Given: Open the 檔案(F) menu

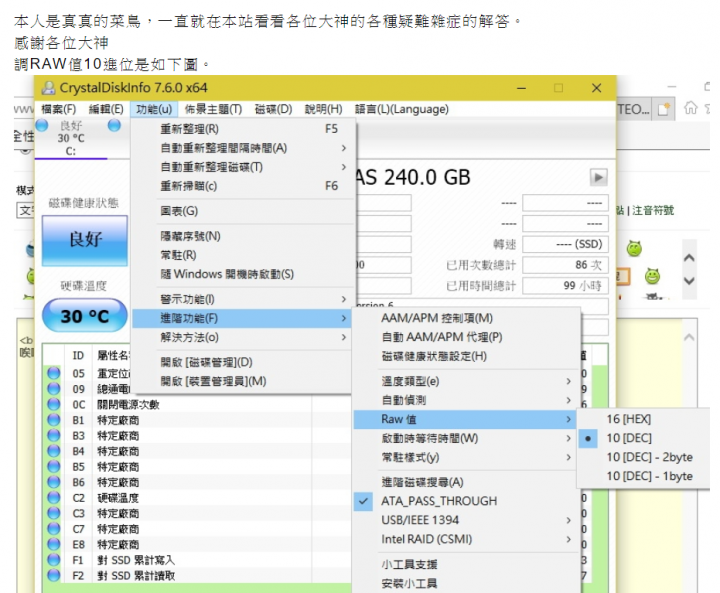Looking at the screenshot, I should pos(59,109).
